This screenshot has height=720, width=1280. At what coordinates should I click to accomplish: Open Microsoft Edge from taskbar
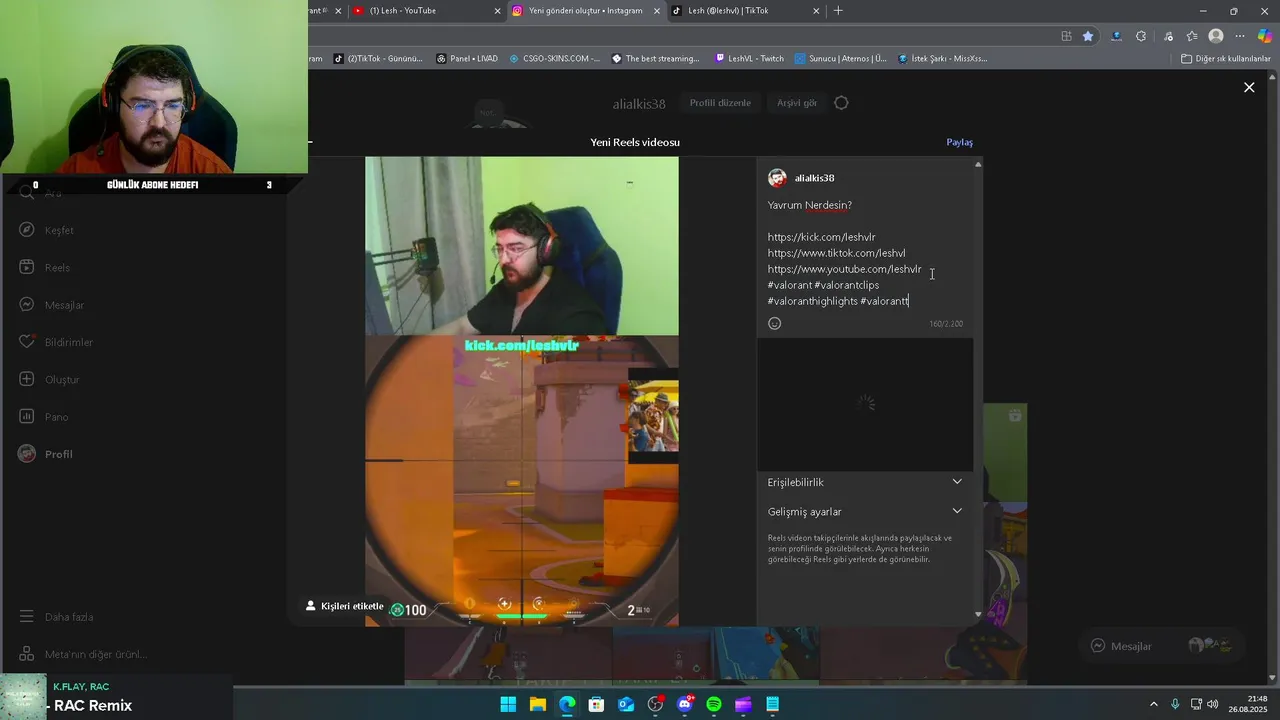(567, 704)
